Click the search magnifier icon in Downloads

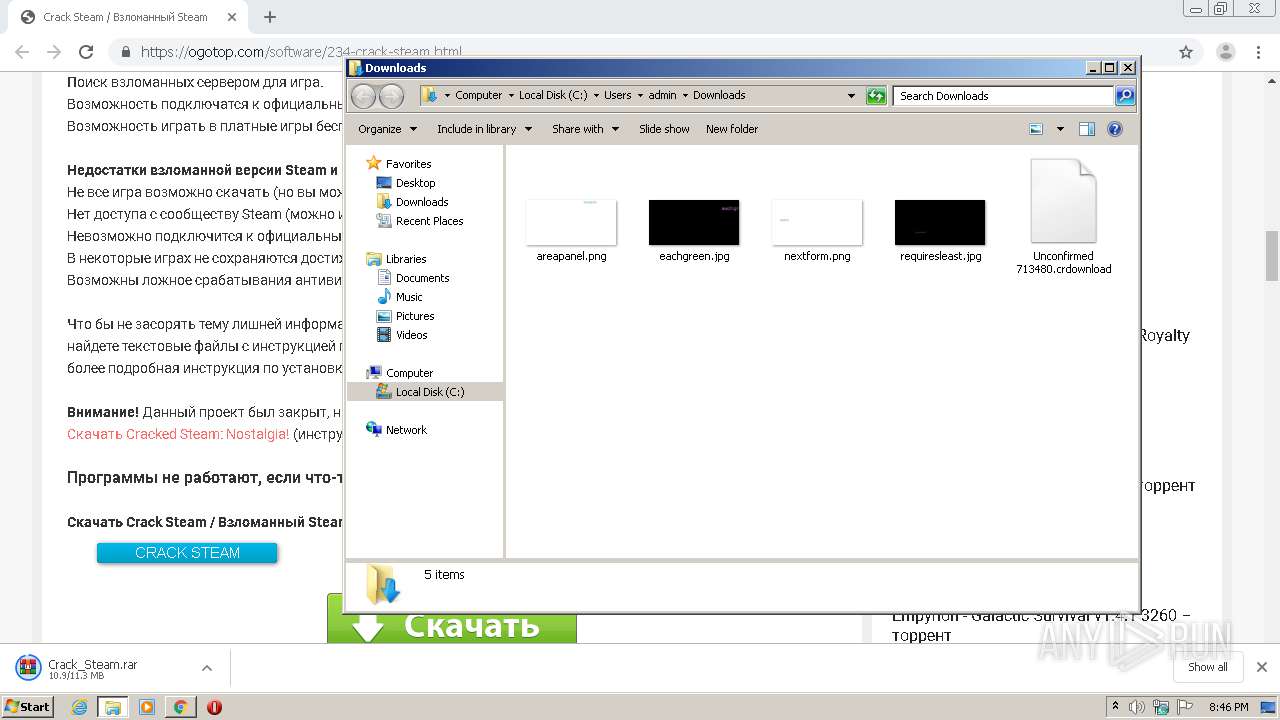coord(1125,96)
